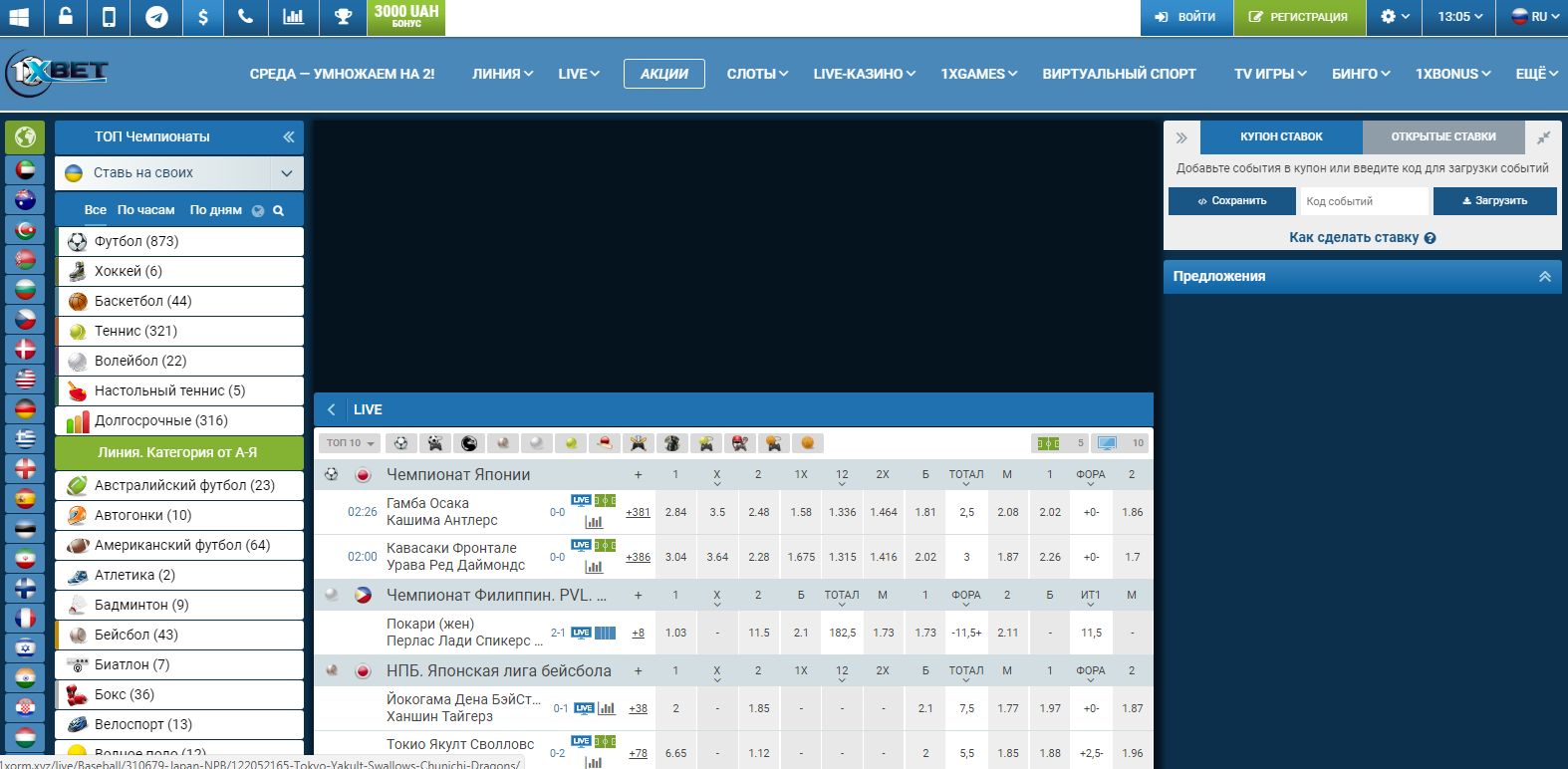This screenshot has width=1568, height=769.
Task: Open +381 markets for Гамба Осака match
Action: [x=638, y=513]
